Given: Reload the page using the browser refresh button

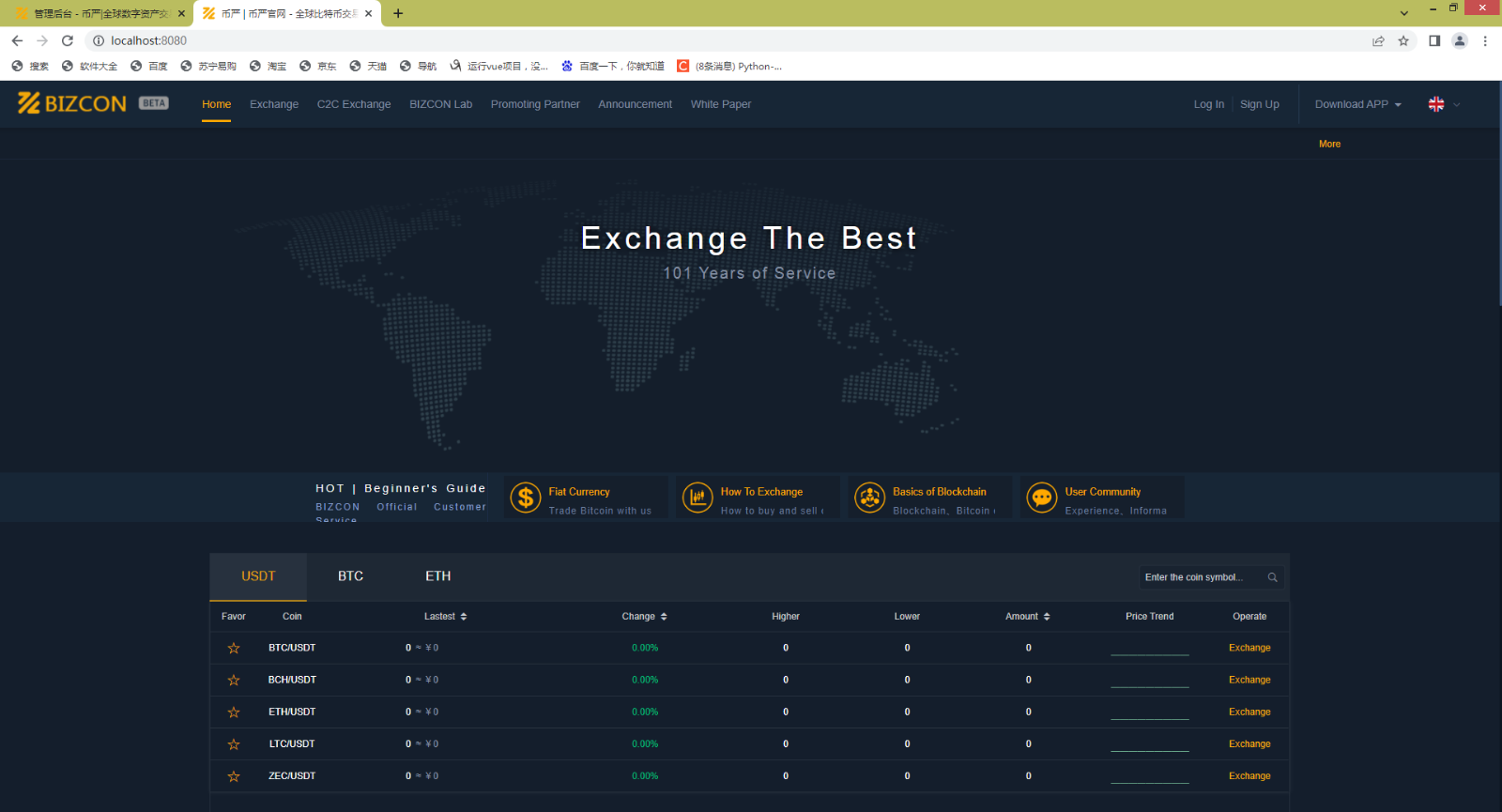Looking at the screenshot, I should point(68,40).
